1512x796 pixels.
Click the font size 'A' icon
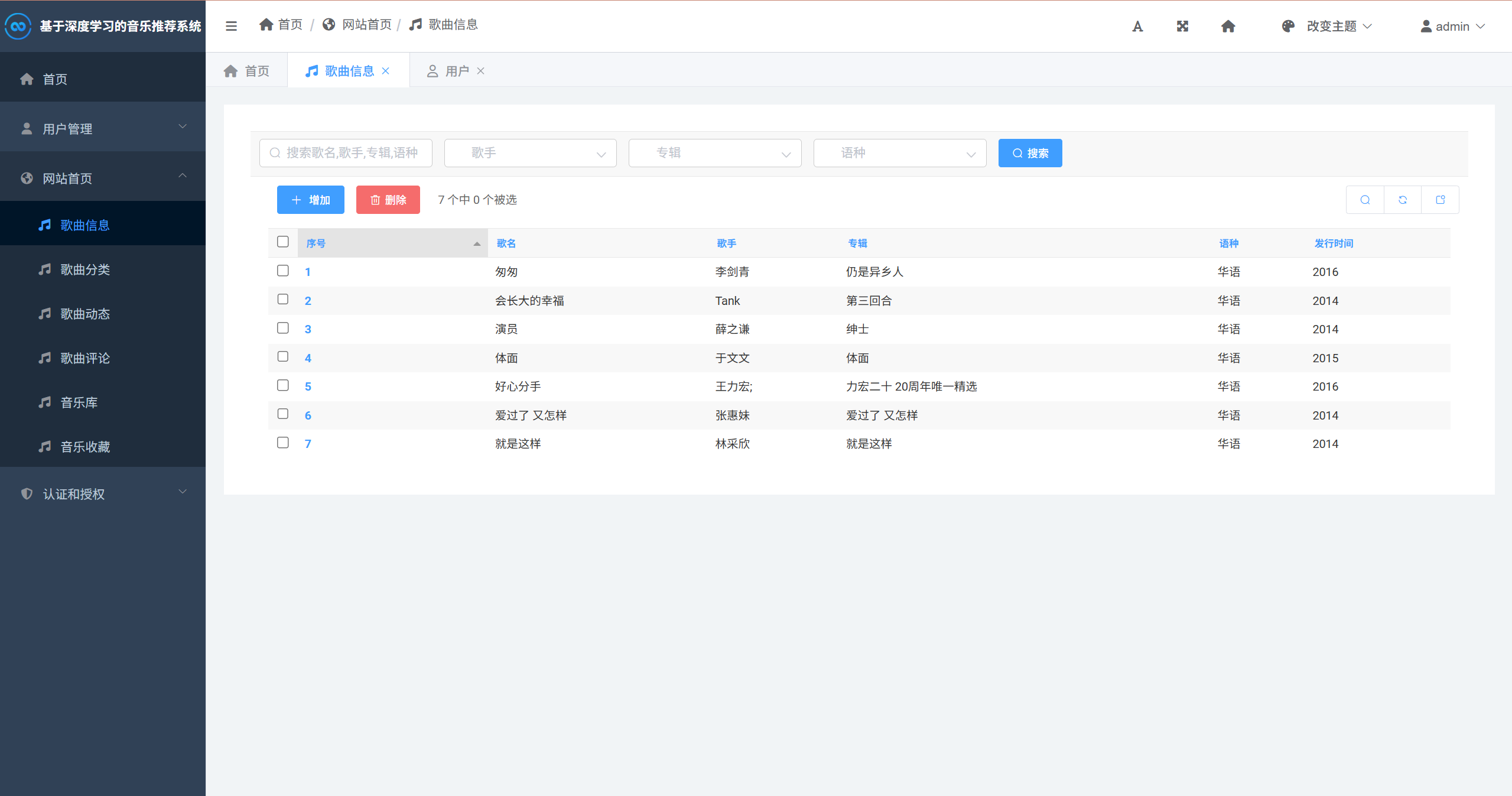(1137, 27)
